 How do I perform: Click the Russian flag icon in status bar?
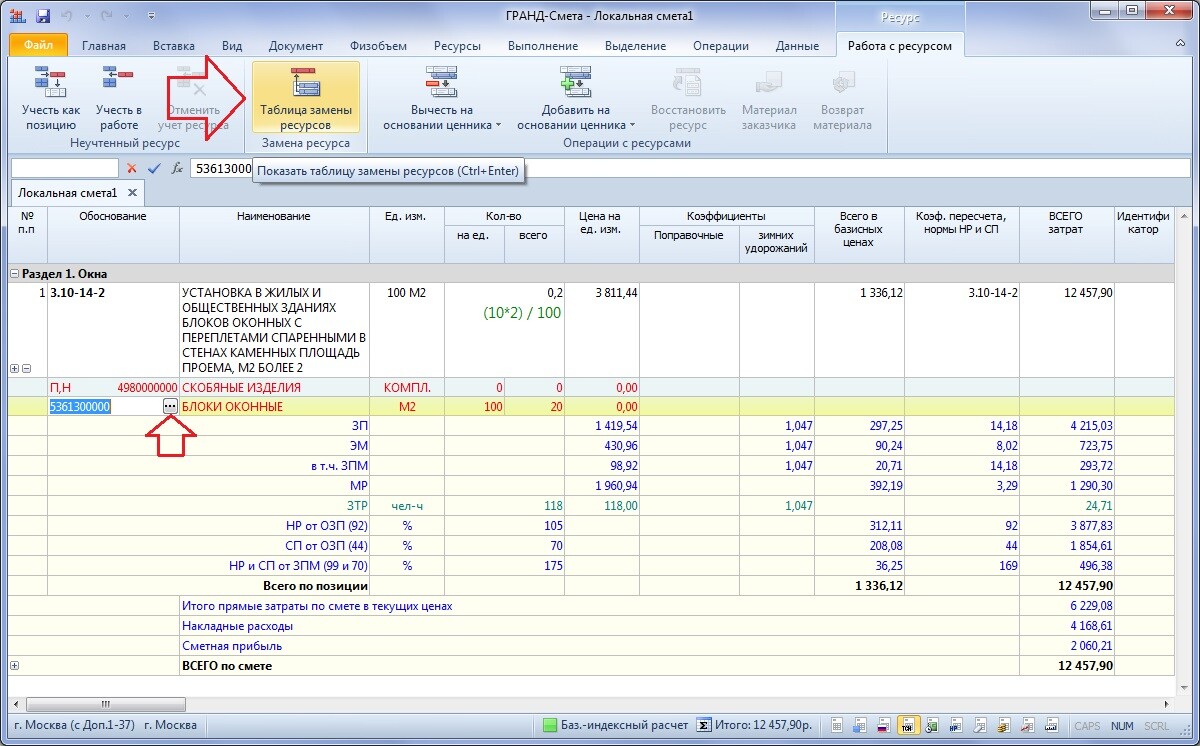pos(884,725)
